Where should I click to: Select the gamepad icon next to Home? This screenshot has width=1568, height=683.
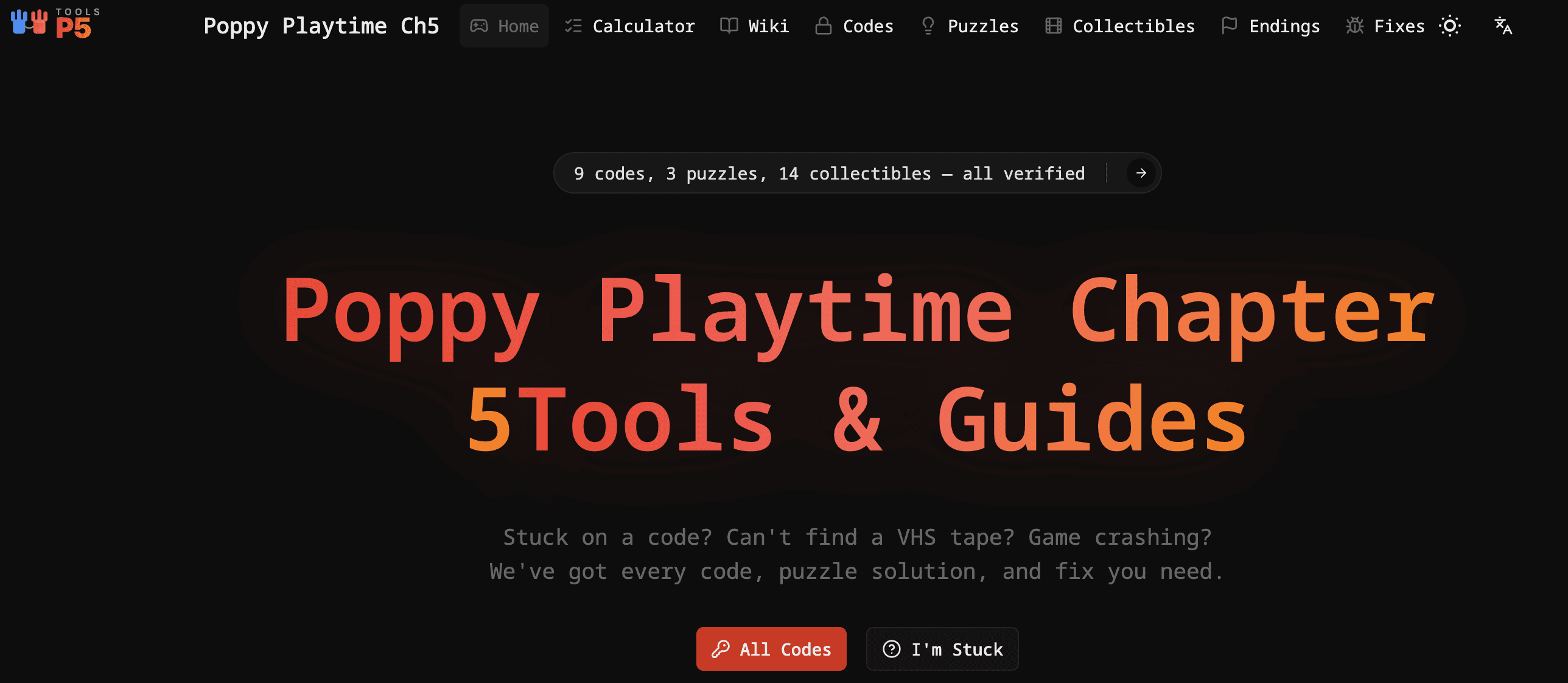pos(480,26)
